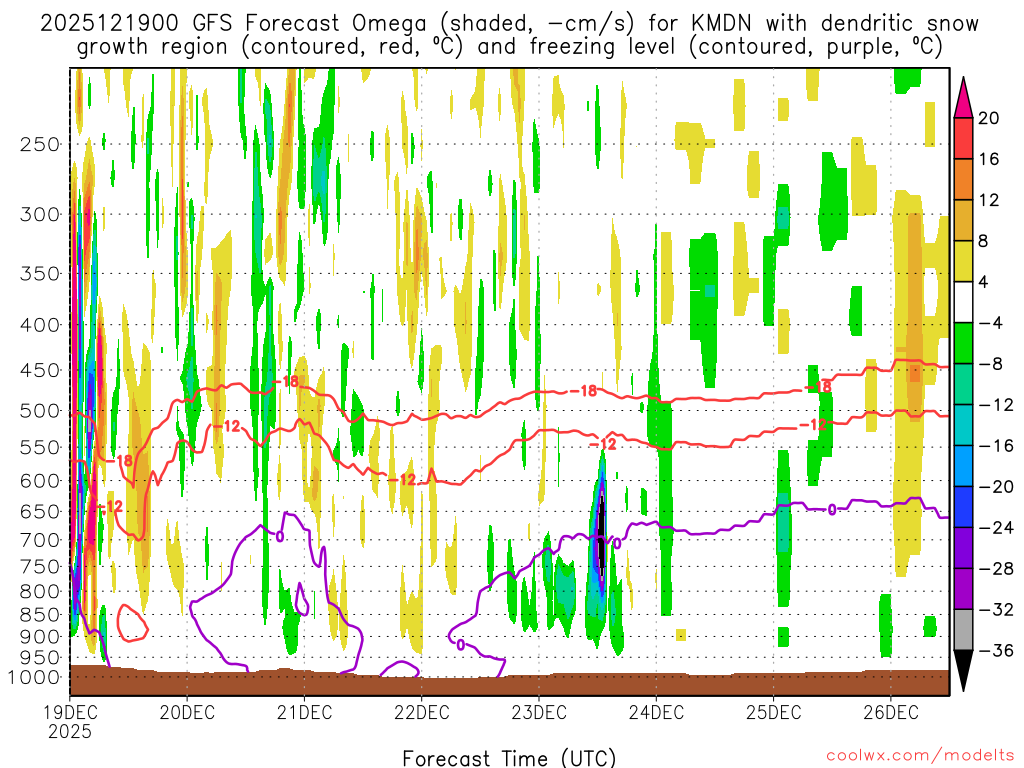This screenshot has width=1024, height=768.
Task: Pick the orange colorbar swatch between 12 and 16
Action: pos(963,179)
